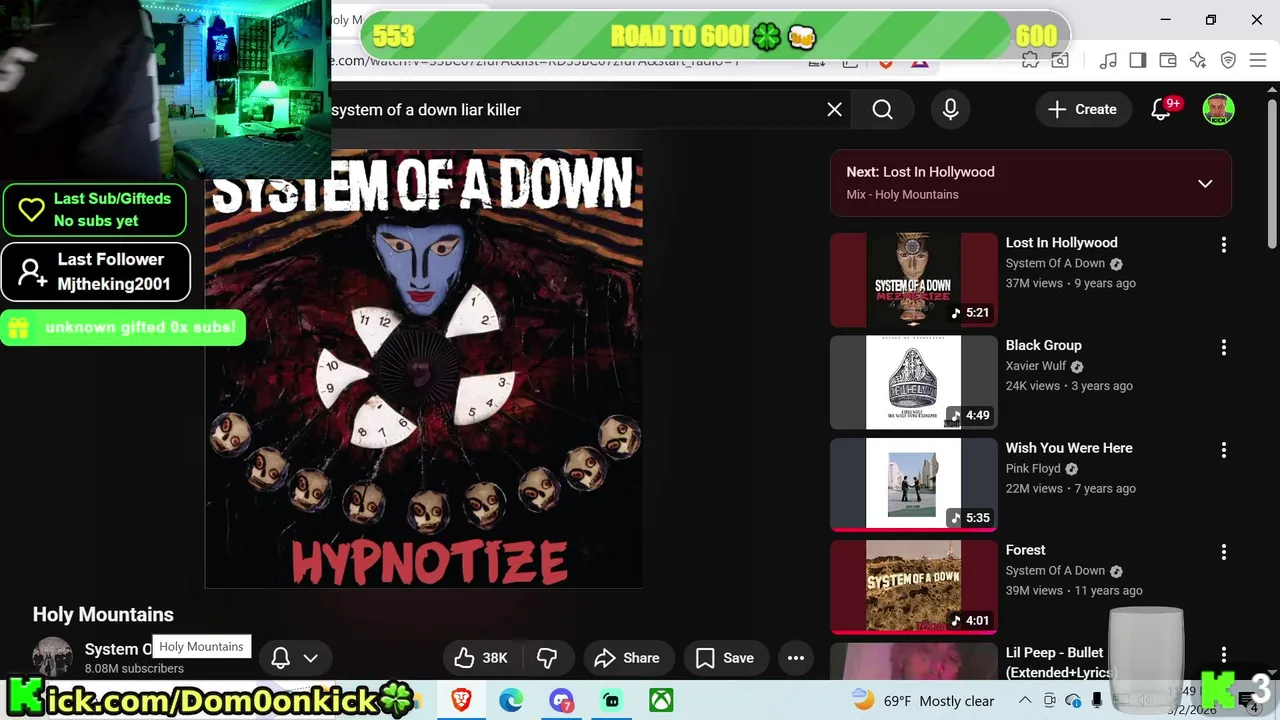Click the Black Group video title
Screen dimensions: 1280x720
coord(1043,345)
